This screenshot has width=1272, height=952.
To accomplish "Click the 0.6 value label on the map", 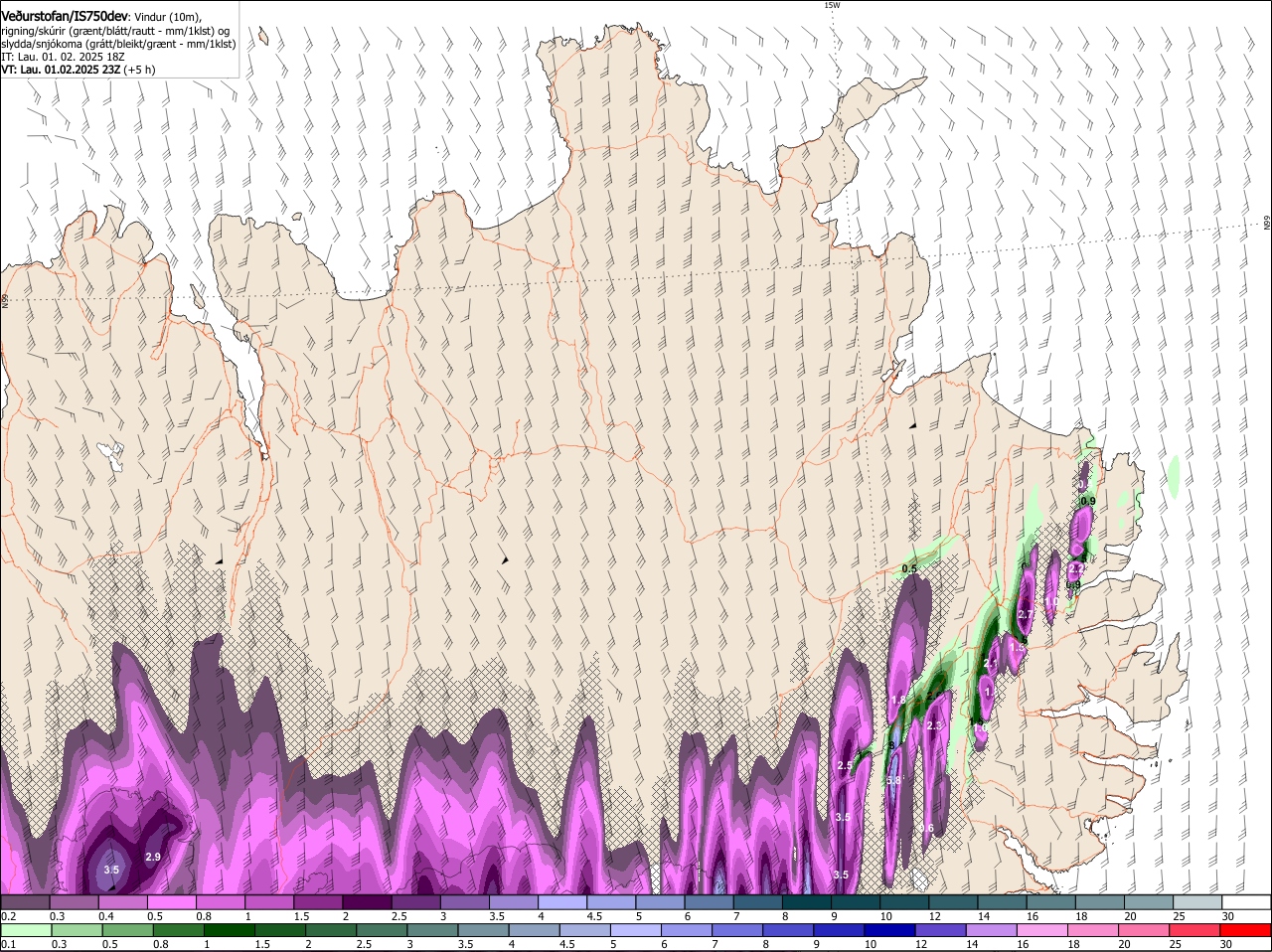I will (926, 828).
